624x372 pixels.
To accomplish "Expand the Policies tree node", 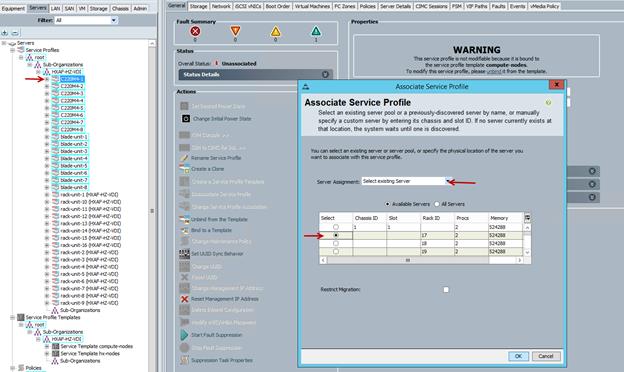I will click(12, 368).
